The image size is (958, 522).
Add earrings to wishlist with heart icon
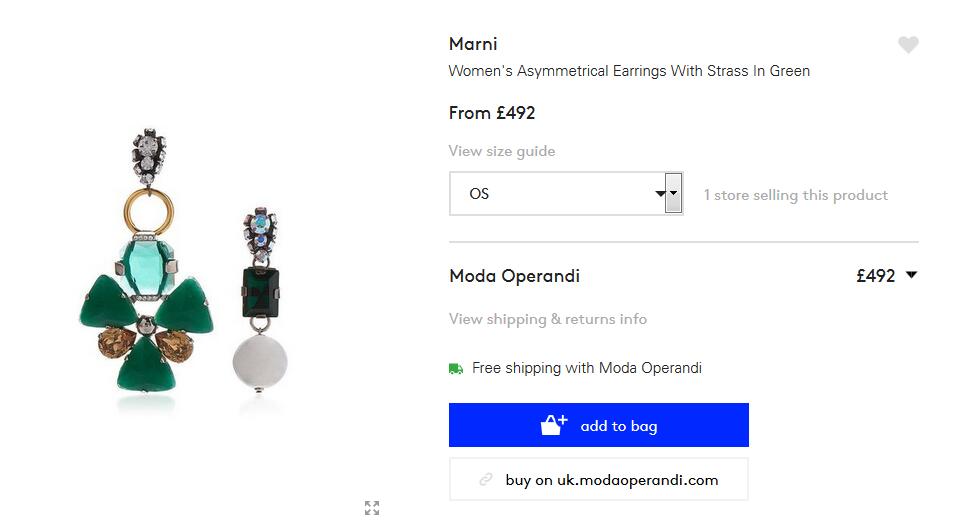[x=908, y=45]
